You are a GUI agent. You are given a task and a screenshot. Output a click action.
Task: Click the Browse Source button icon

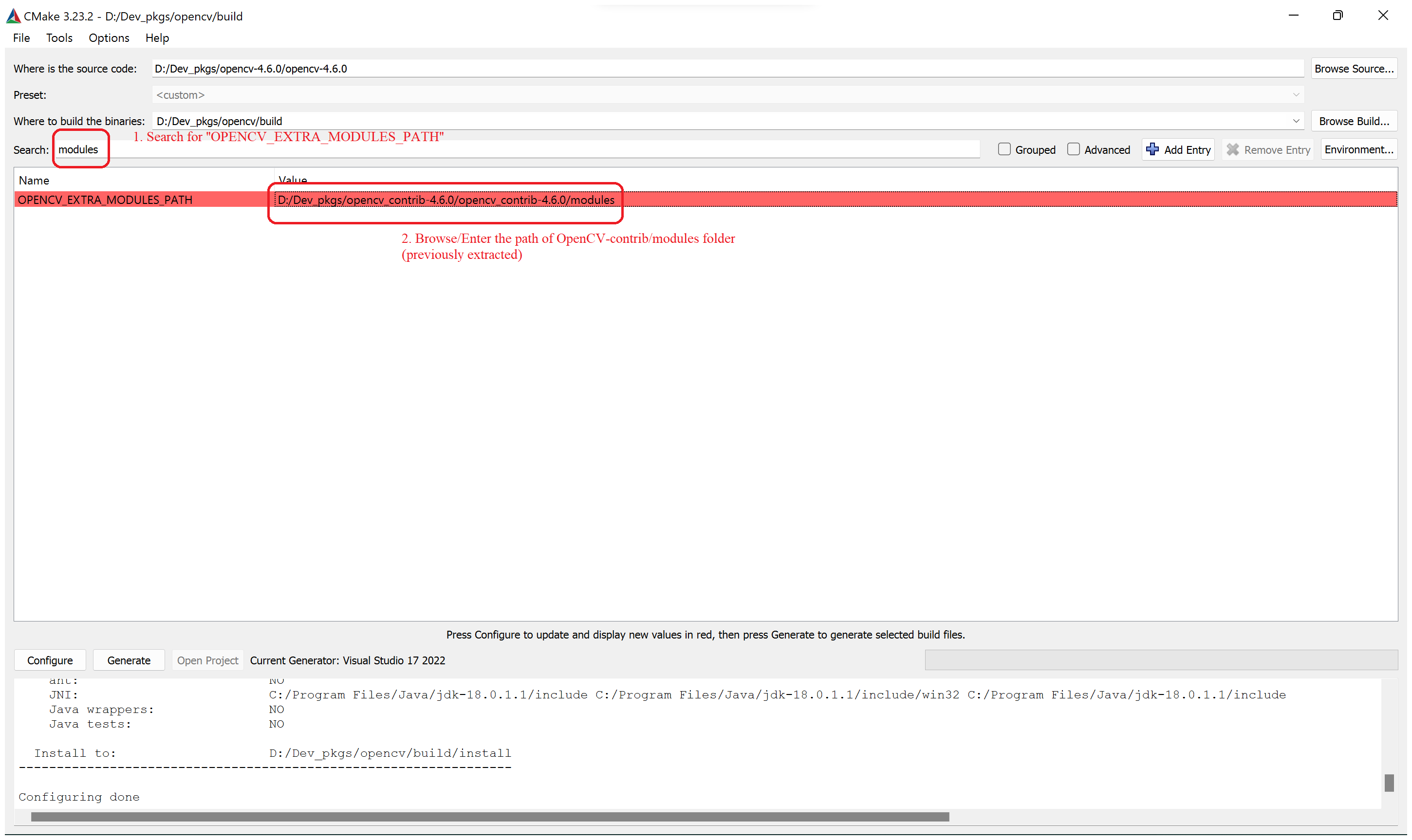1356,68
